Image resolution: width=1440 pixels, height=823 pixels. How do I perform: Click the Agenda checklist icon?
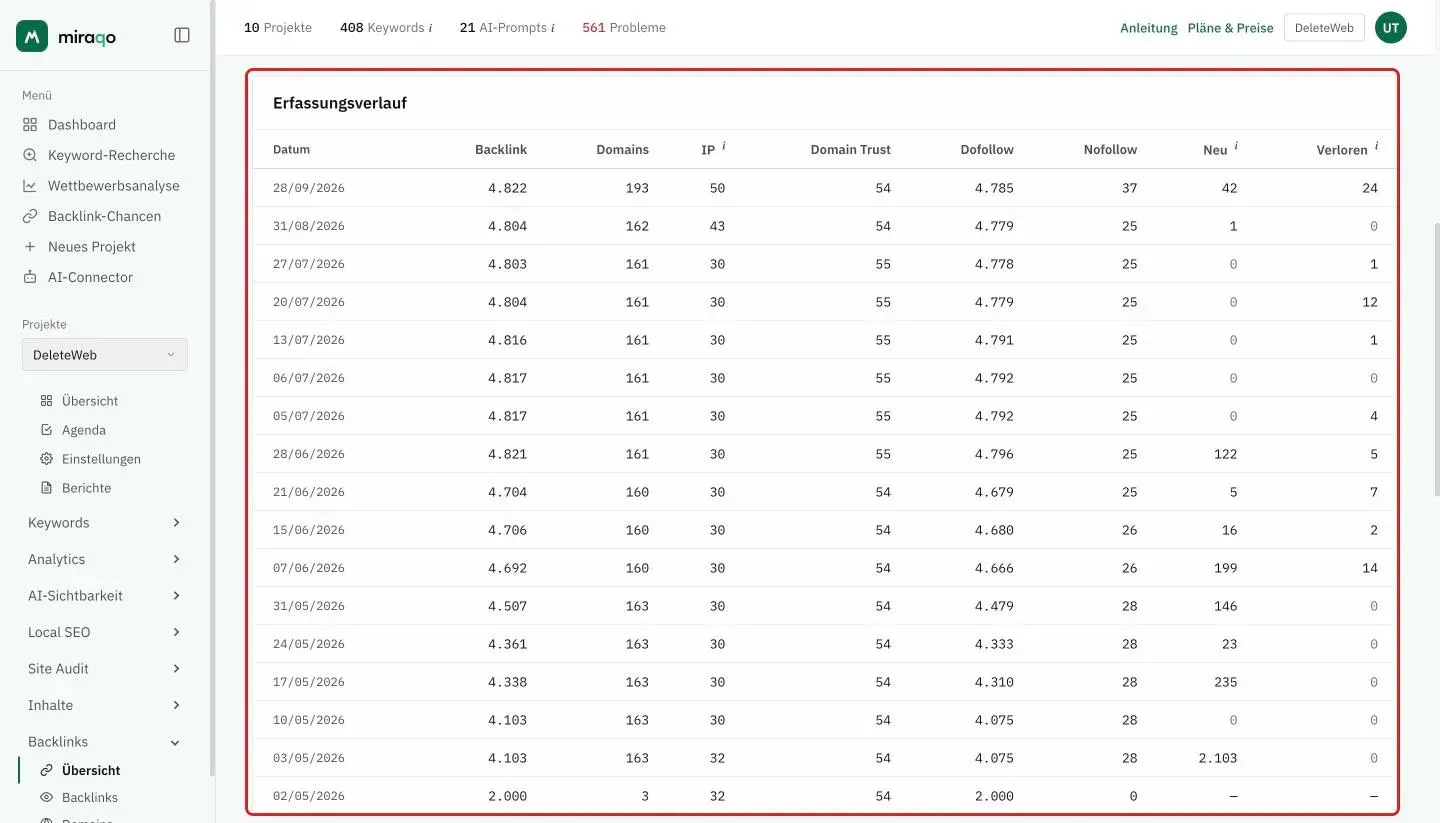pyautogui.click(x=46, y=430)
